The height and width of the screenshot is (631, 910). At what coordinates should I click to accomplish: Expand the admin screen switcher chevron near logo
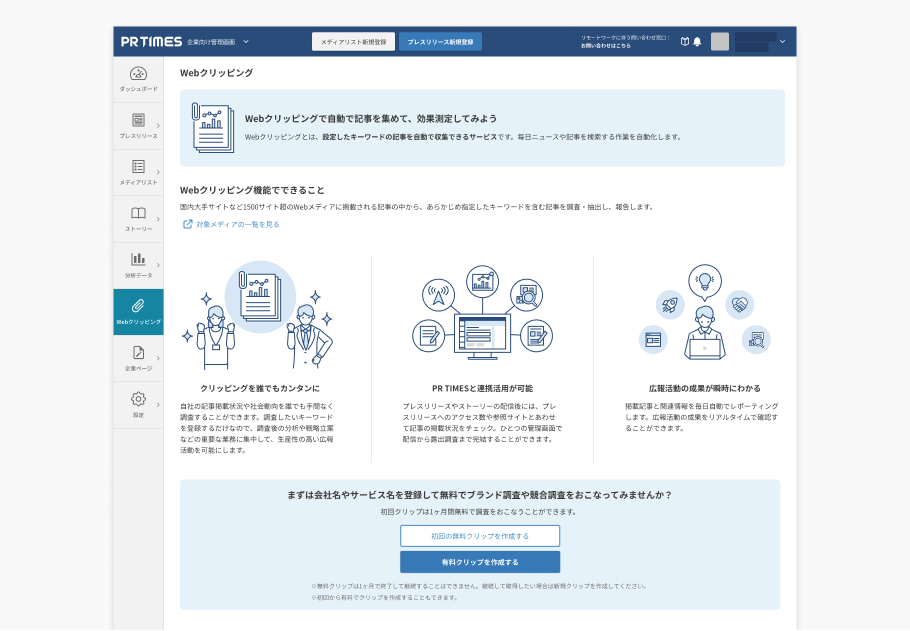pyautogui.click(x=246, y=42)
